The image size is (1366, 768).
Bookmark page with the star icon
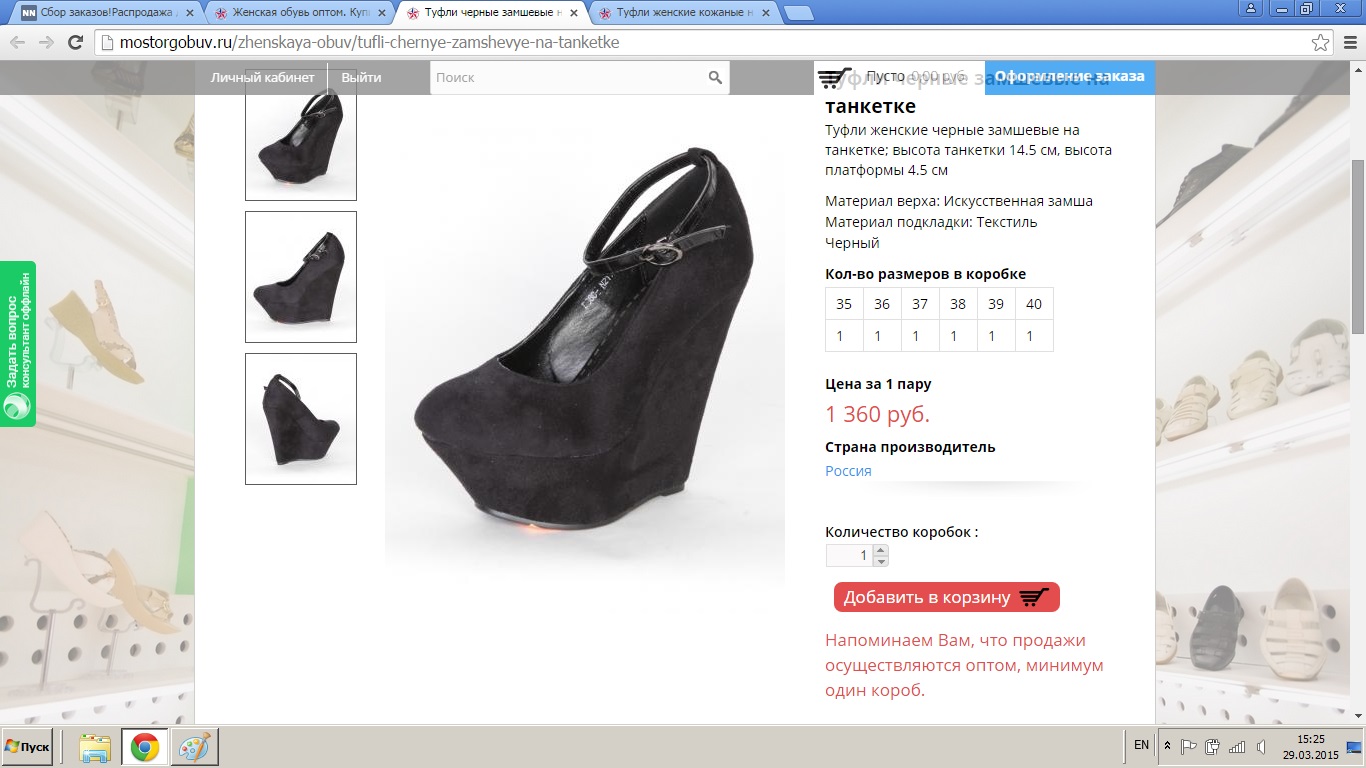click(1320, 43)
